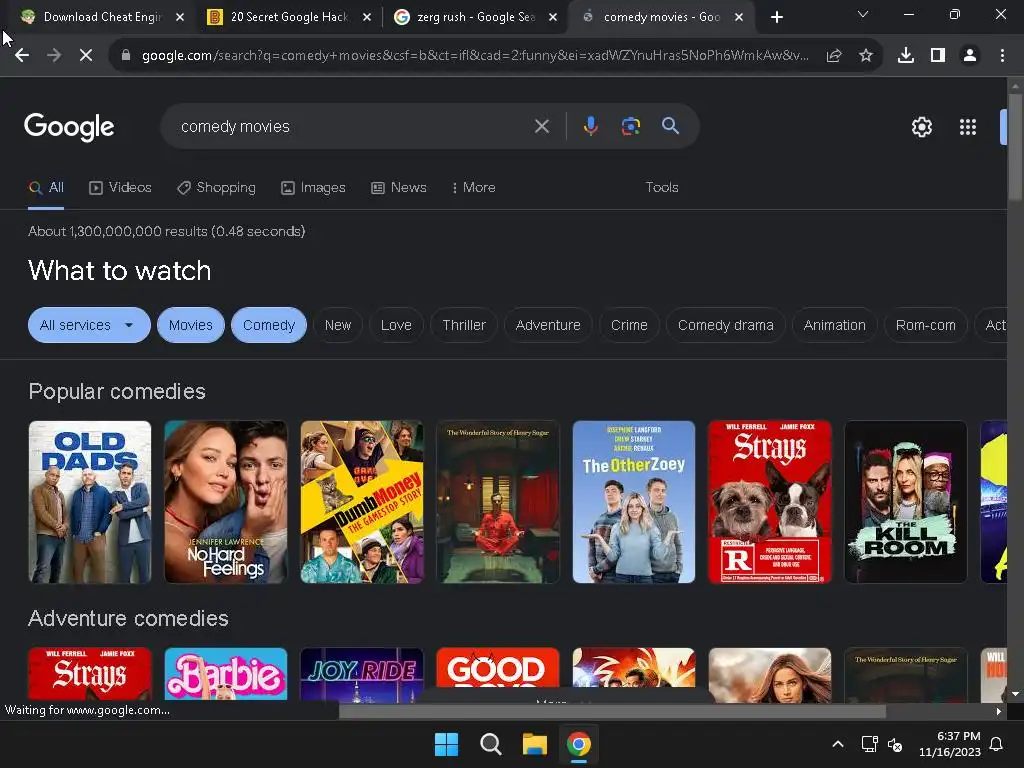
Task: Open the Windows Start menu
Action: [447, 744]
